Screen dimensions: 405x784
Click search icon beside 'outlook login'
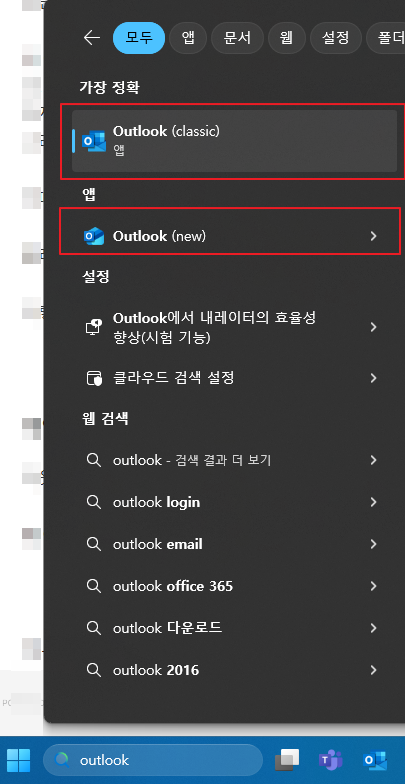point(94,502)
